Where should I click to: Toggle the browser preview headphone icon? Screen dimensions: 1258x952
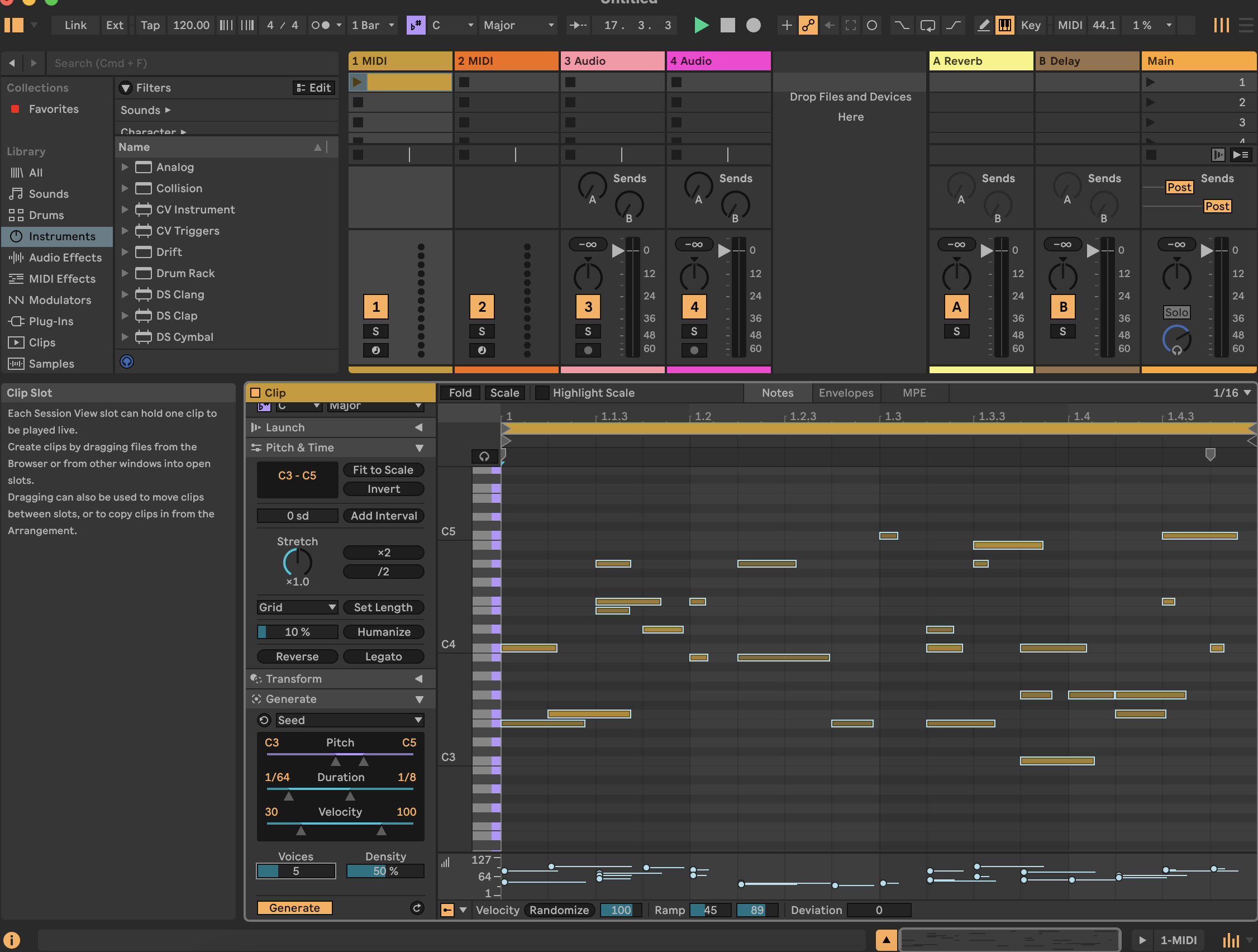click(127, 361)
